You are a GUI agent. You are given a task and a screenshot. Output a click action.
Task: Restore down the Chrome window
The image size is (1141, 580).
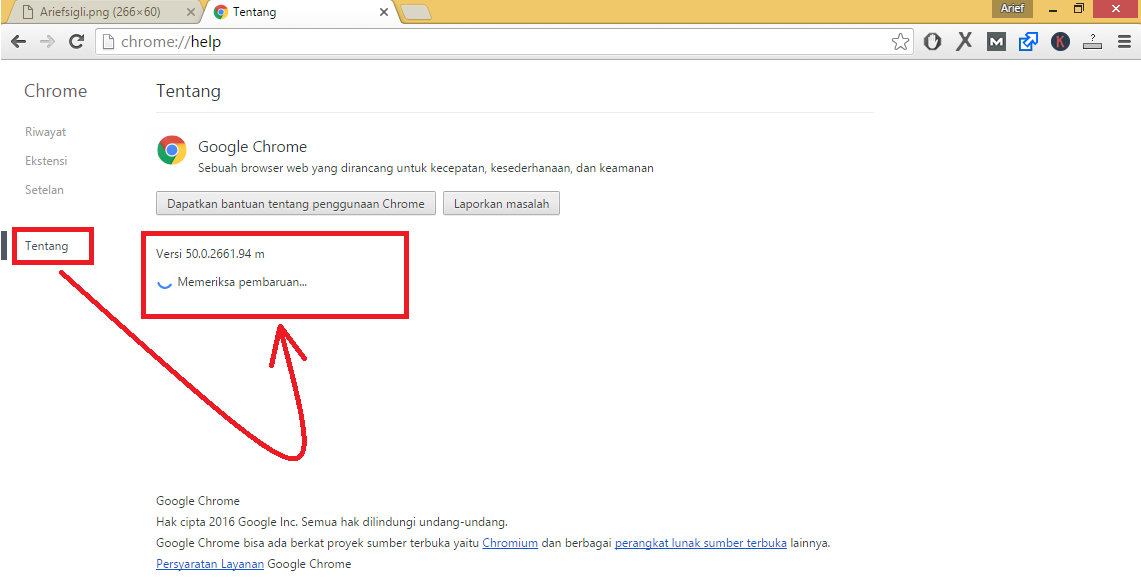tap(1079, 9)
